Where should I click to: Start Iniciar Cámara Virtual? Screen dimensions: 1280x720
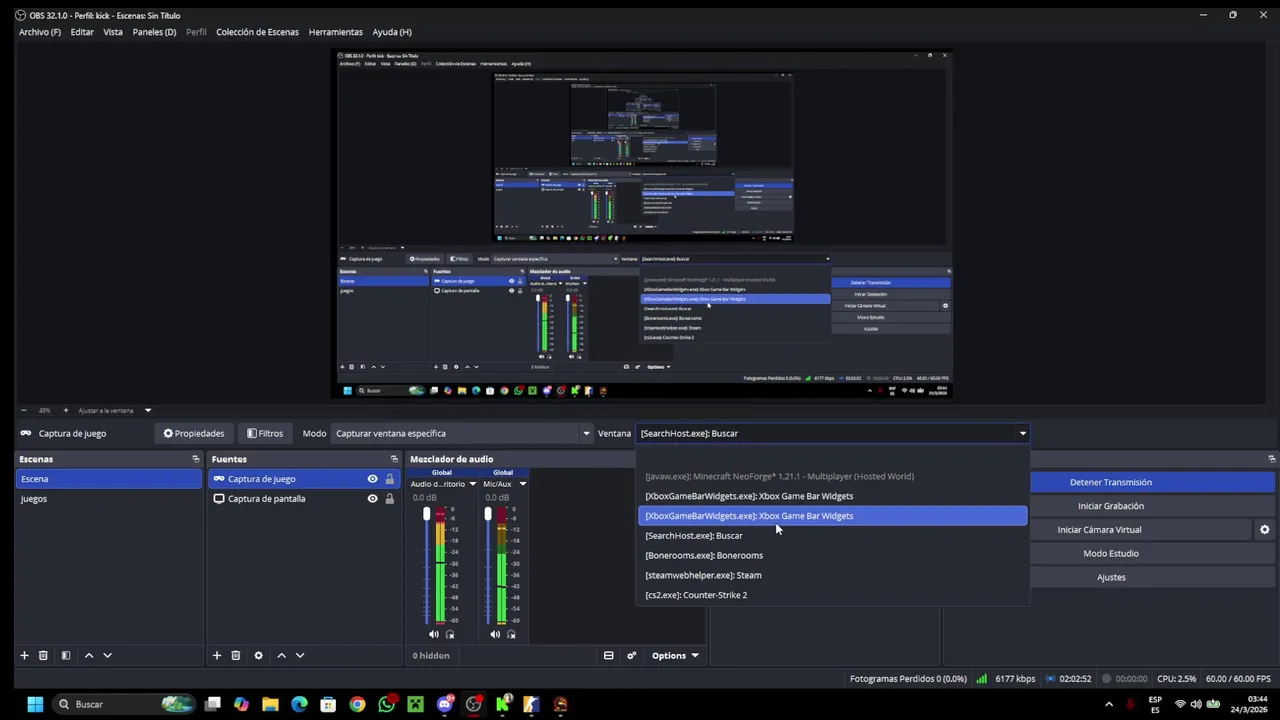pos(1099,530)
